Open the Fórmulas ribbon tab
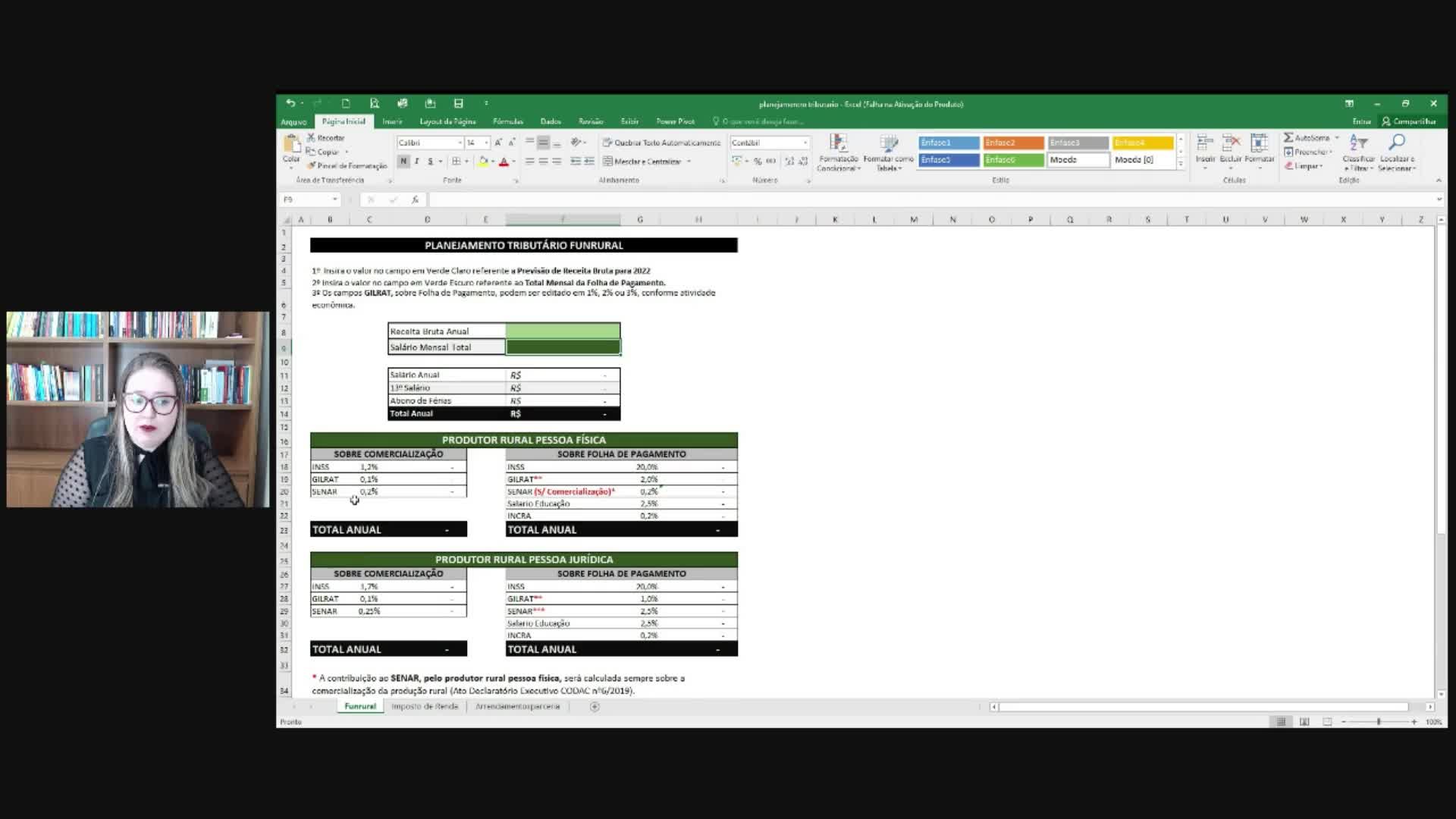This screenshot has height=819, width=1456. tap(507, 121)
